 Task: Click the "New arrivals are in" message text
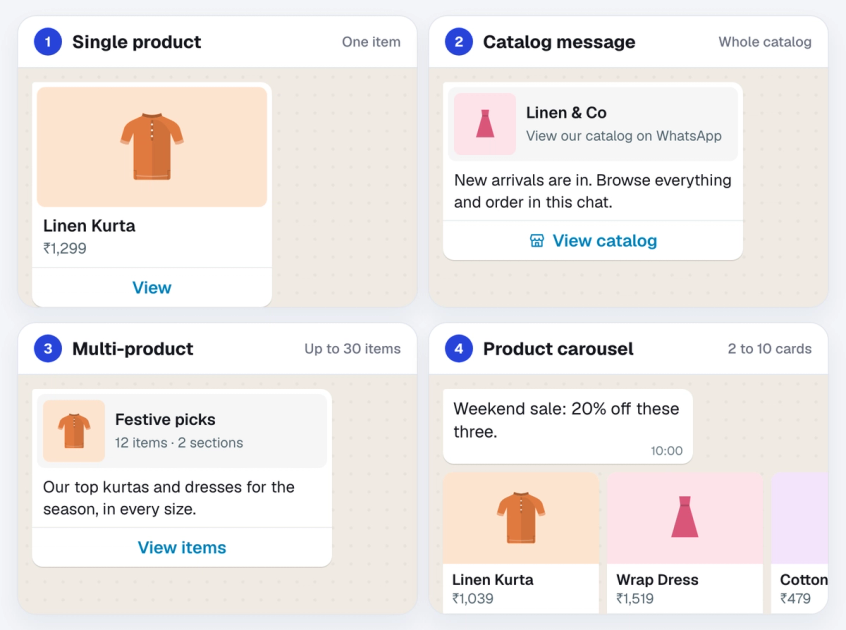pos(592,191)
